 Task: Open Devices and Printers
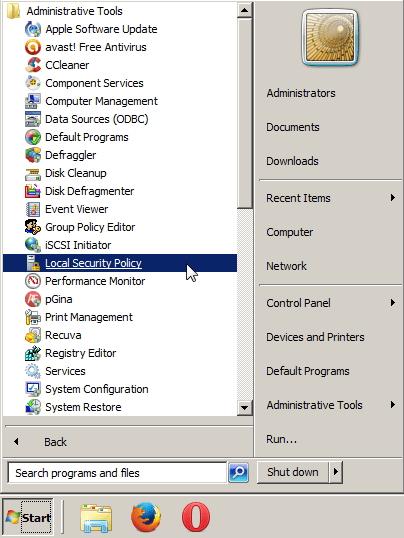(x=315, y=337)
